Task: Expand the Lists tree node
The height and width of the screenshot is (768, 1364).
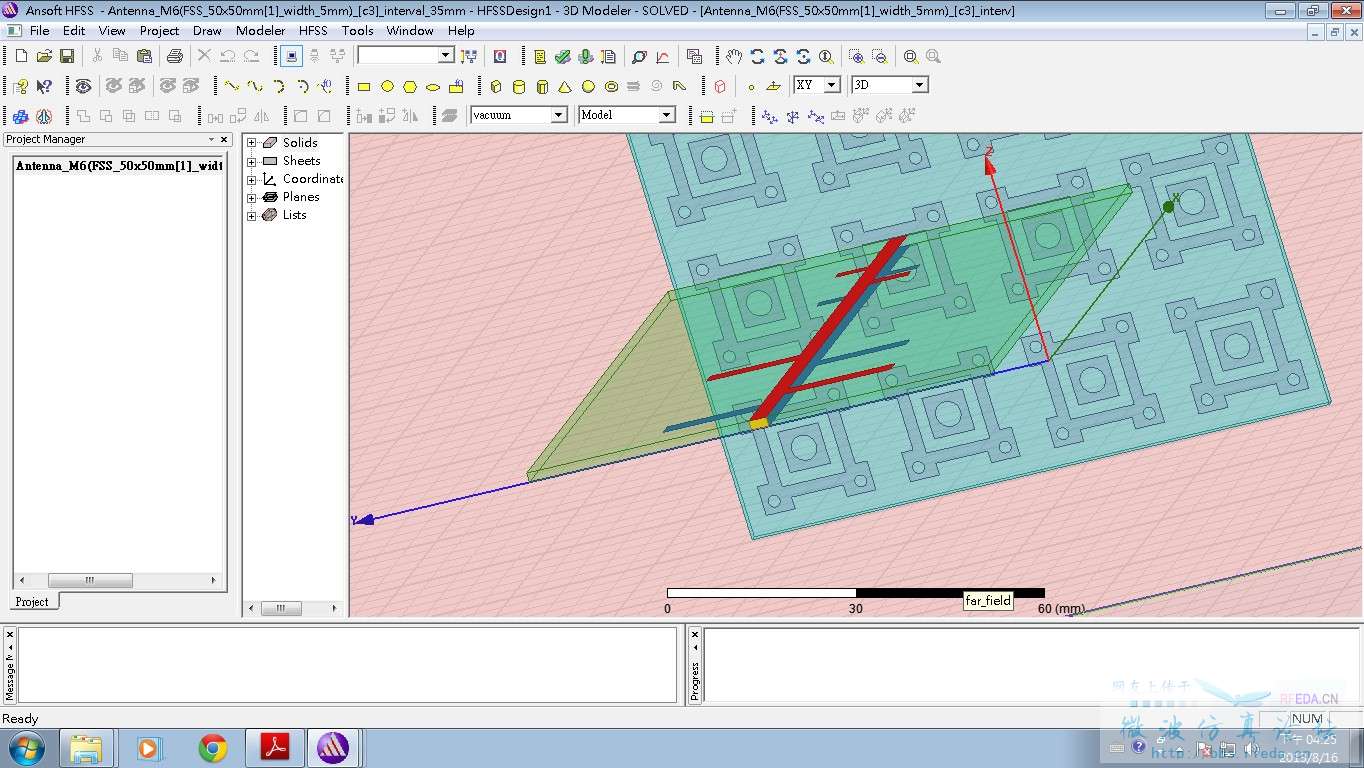Action: 252,215
